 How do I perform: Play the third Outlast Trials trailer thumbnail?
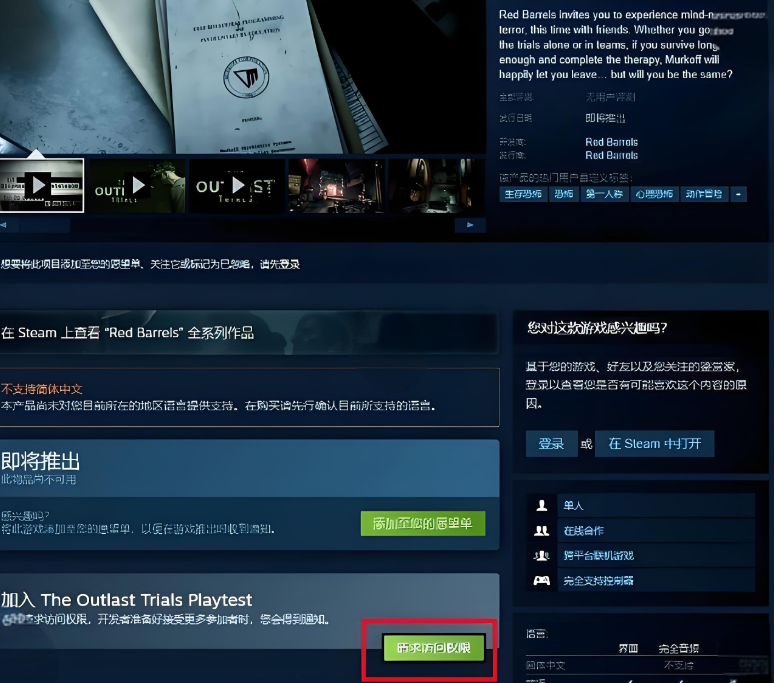tap(237, 186)
